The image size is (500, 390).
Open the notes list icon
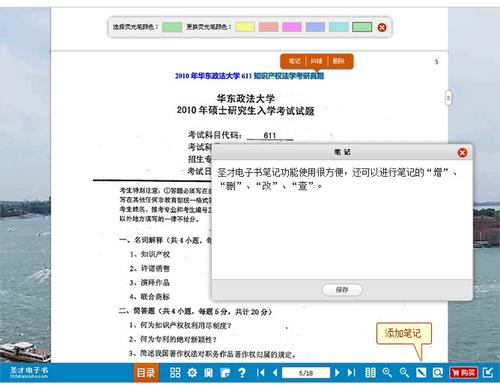pyautogui.click(x=225, y=372)
